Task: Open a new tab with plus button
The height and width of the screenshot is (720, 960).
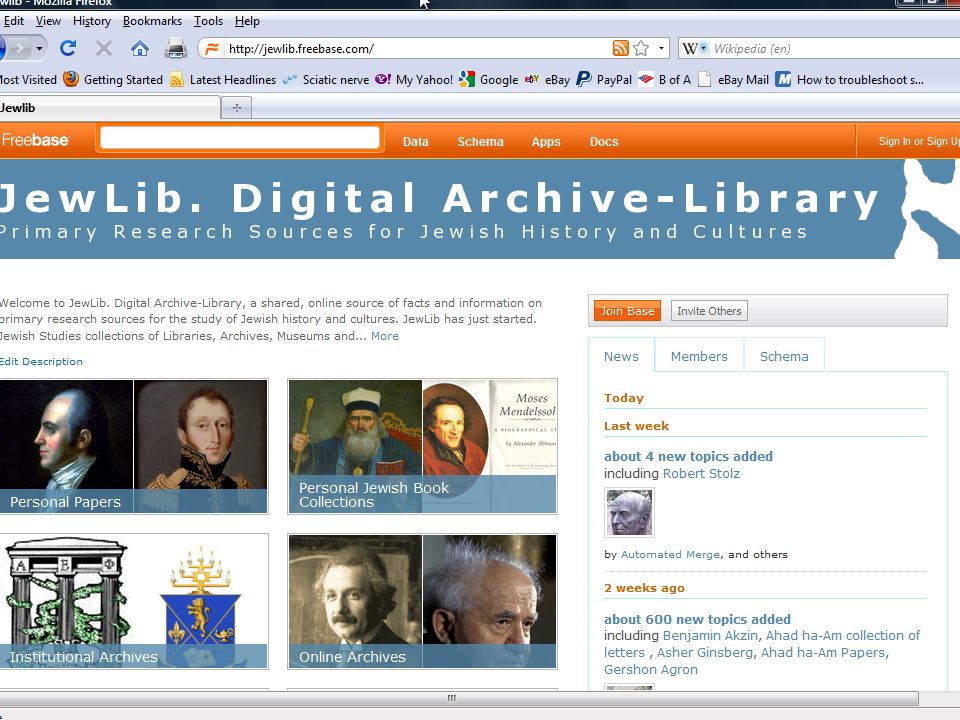Action: (237, 108)
